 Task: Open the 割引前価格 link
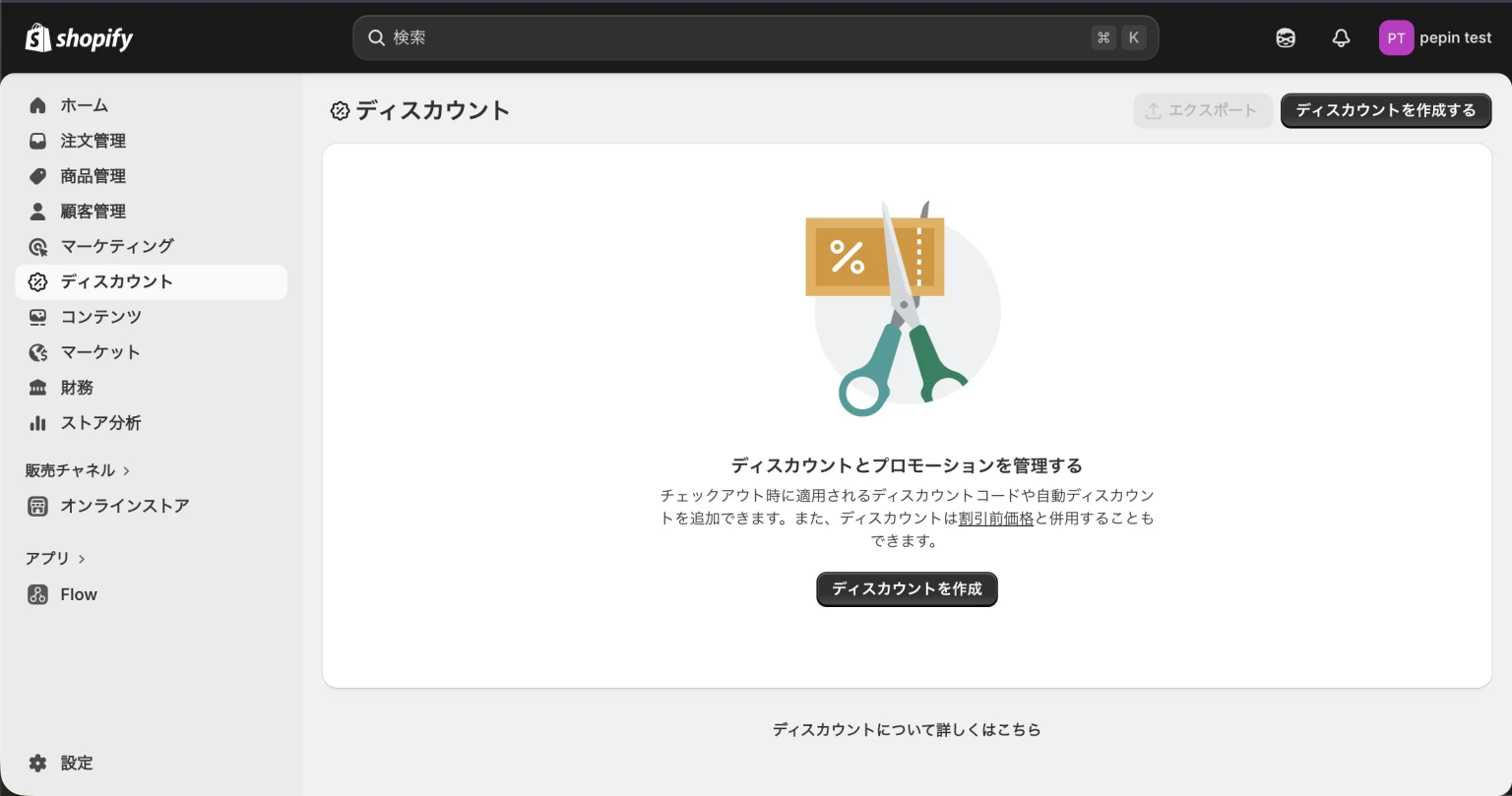click(995, 518)
